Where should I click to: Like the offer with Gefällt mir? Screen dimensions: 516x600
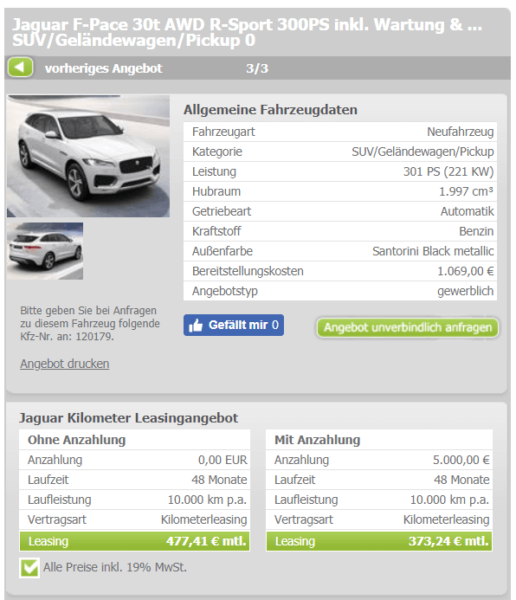coord(234,325)
